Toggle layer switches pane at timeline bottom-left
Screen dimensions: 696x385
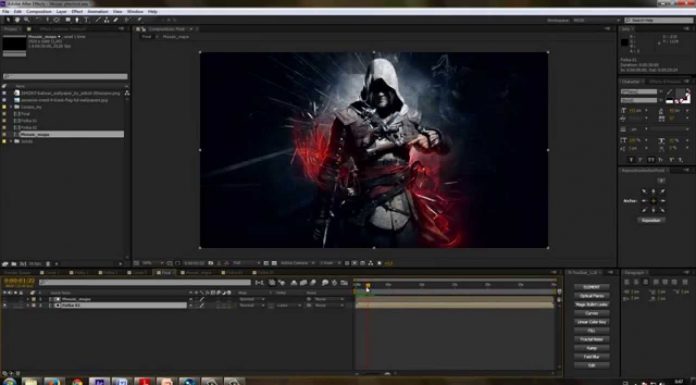click(5, 373)
